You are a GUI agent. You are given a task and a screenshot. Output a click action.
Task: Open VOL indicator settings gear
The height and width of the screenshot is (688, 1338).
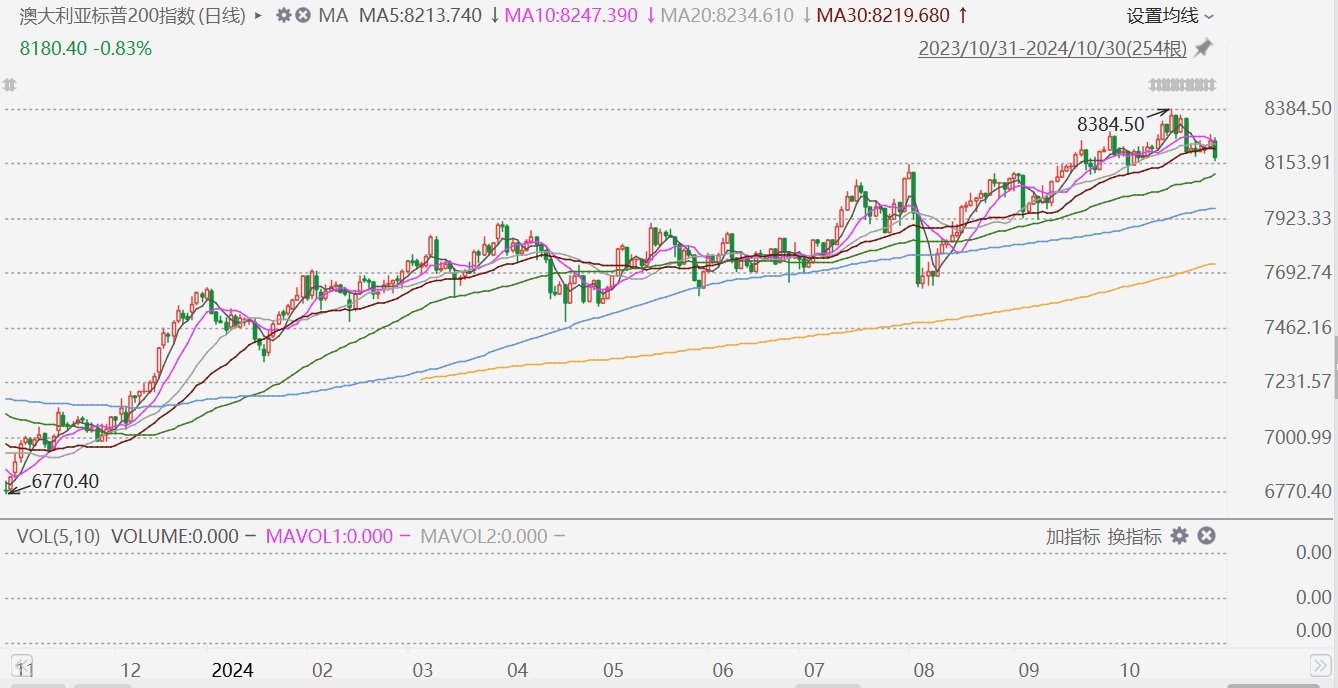pos(1180,536)
